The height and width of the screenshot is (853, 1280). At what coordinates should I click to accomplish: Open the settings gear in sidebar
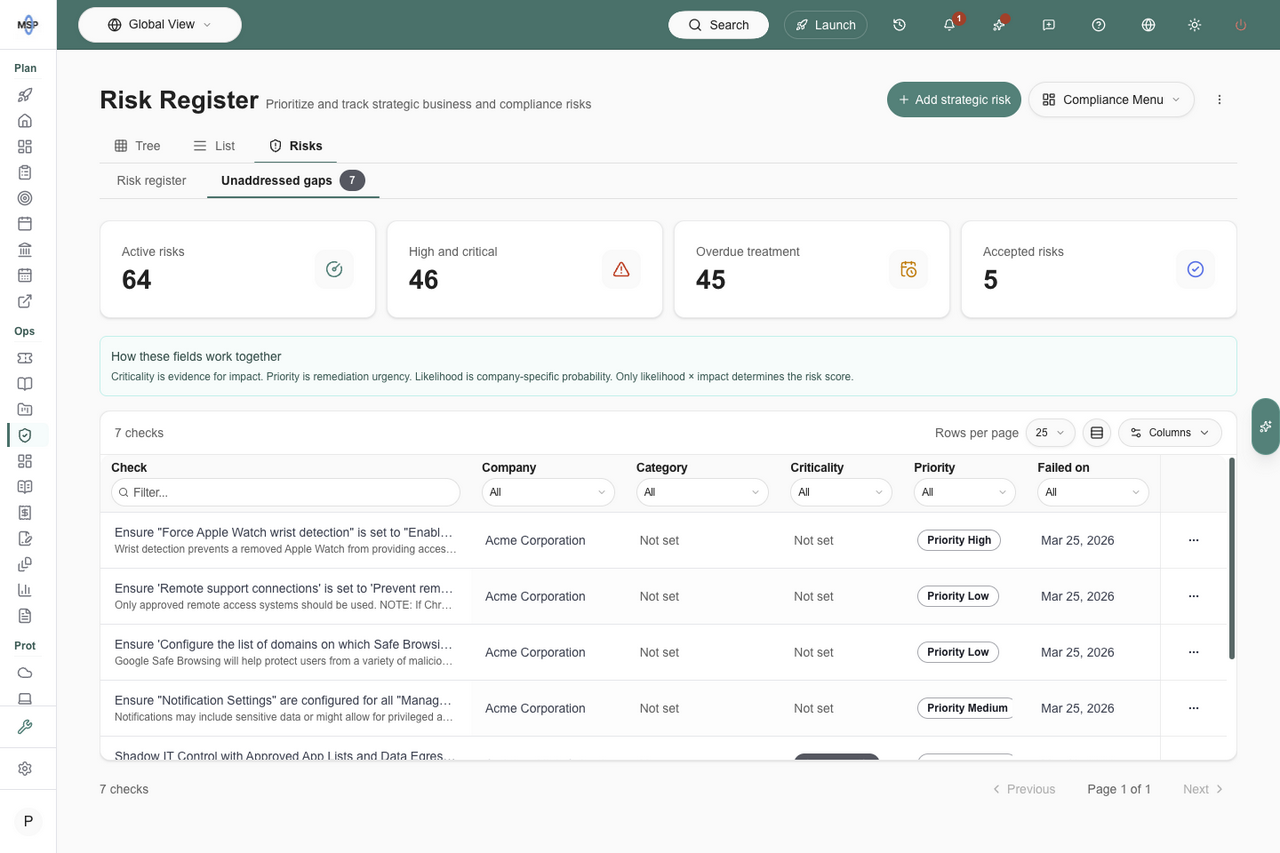(25, 769)
